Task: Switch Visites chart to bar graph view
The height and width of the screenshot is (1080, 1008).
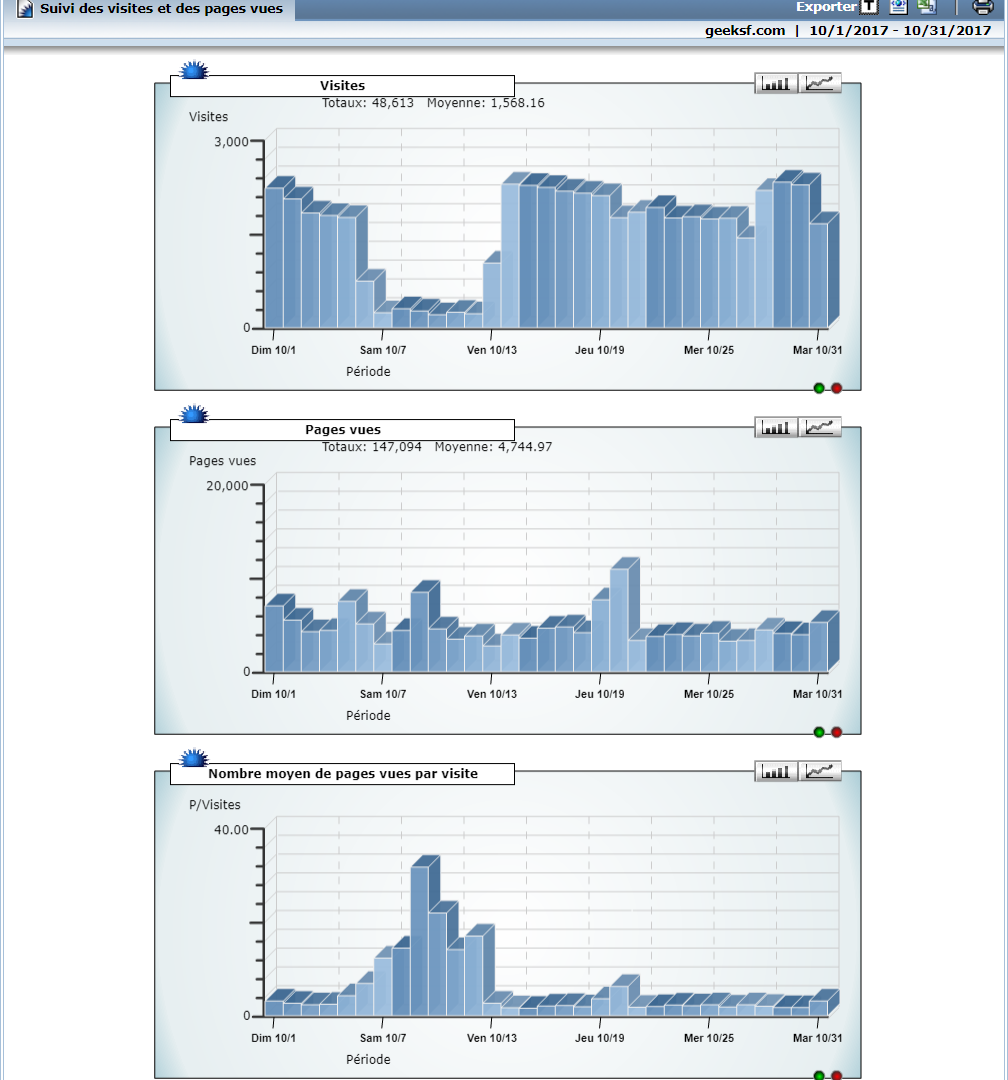Action: point(776,83)
